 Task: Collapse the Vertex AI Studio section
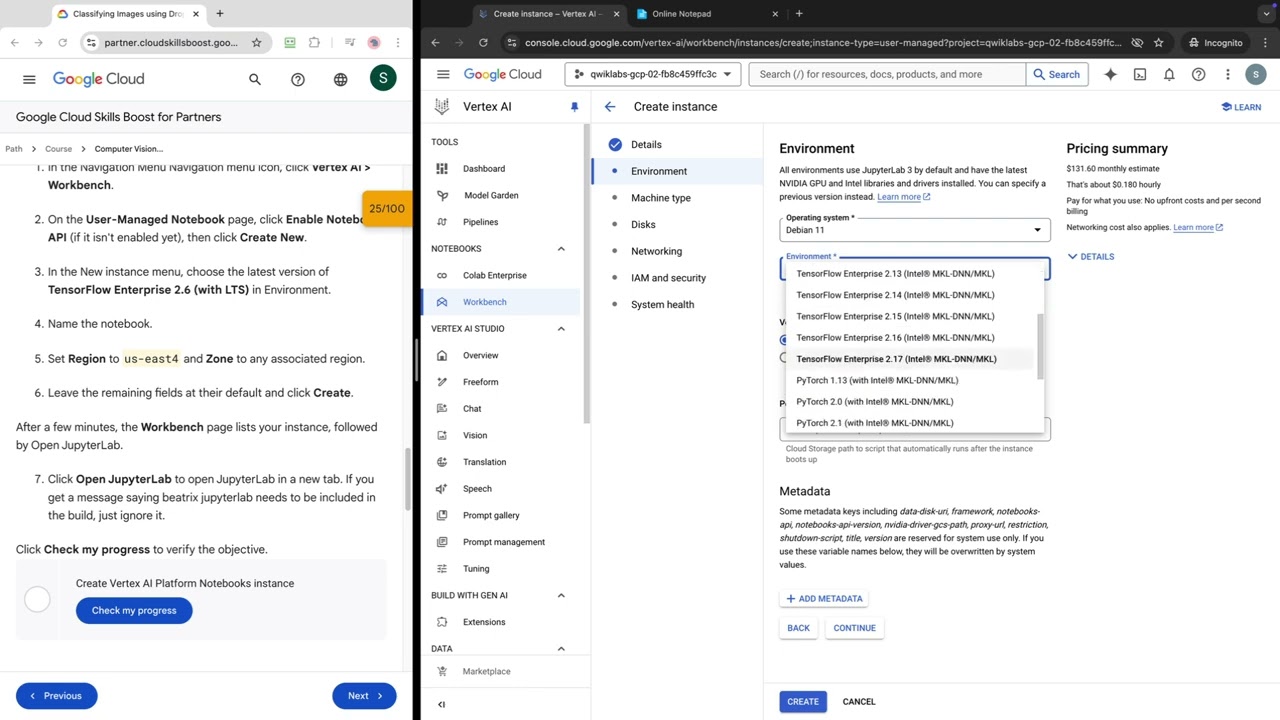tap(561, 329)
